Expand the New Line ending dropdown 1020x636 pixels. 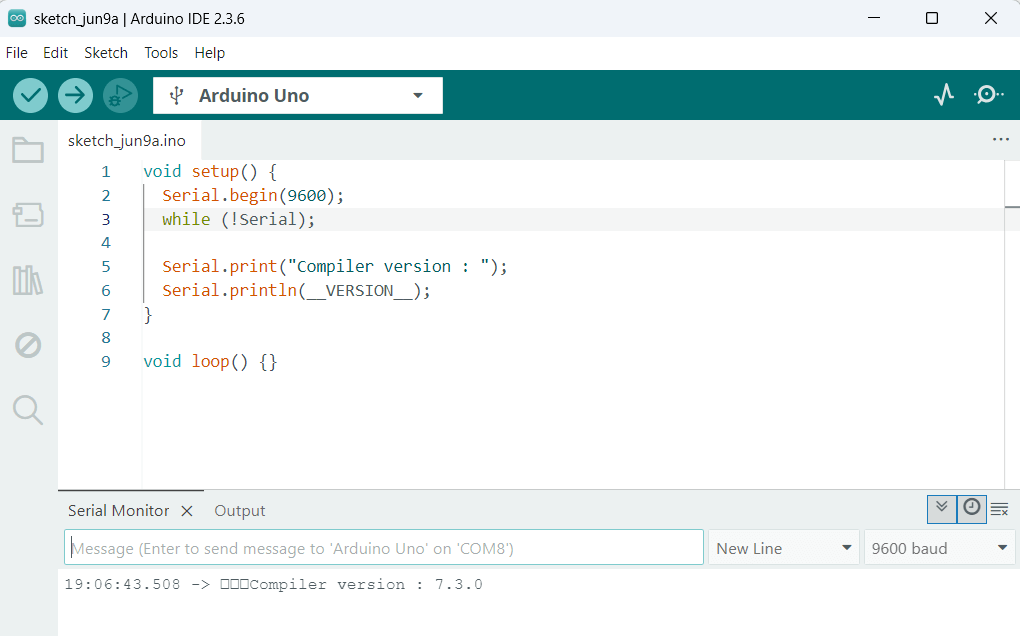tap(784, 548)
